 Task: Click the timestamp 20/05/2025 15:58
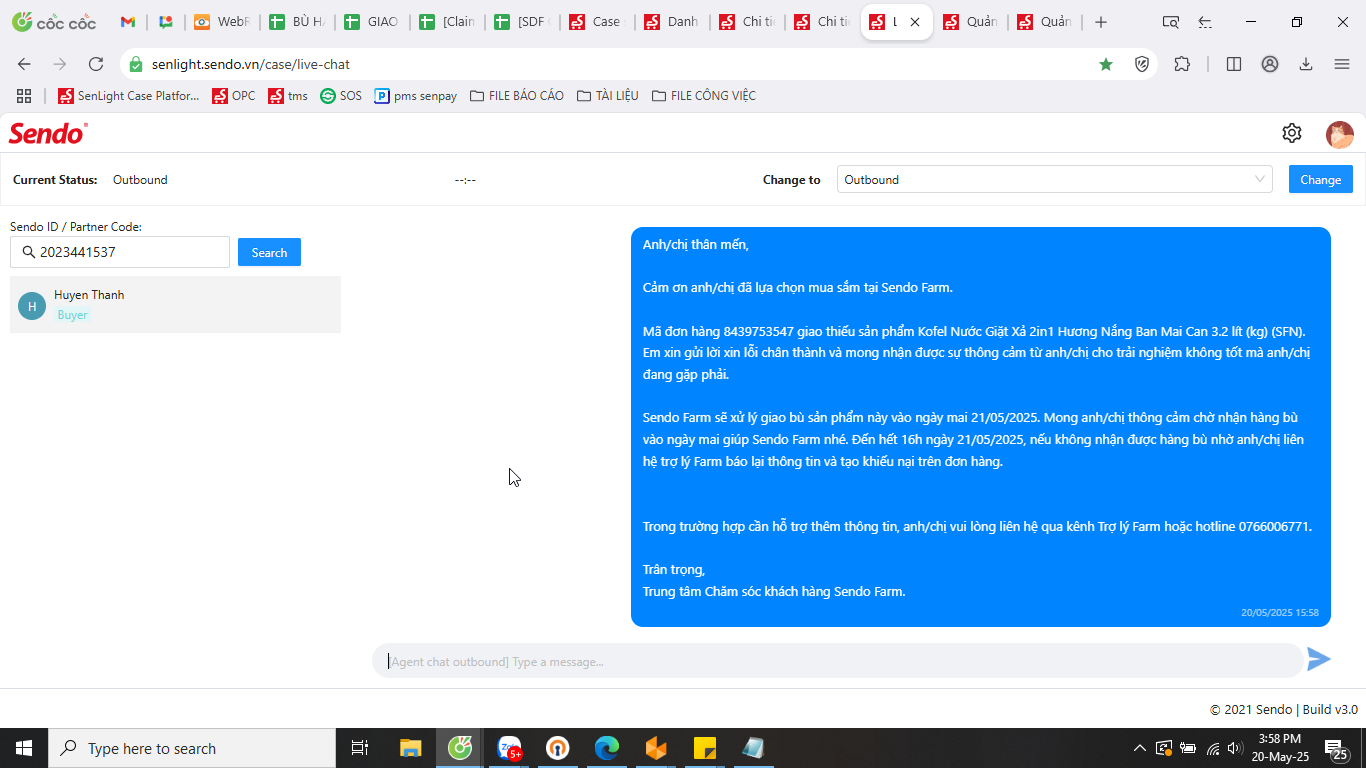[1280, 613]
